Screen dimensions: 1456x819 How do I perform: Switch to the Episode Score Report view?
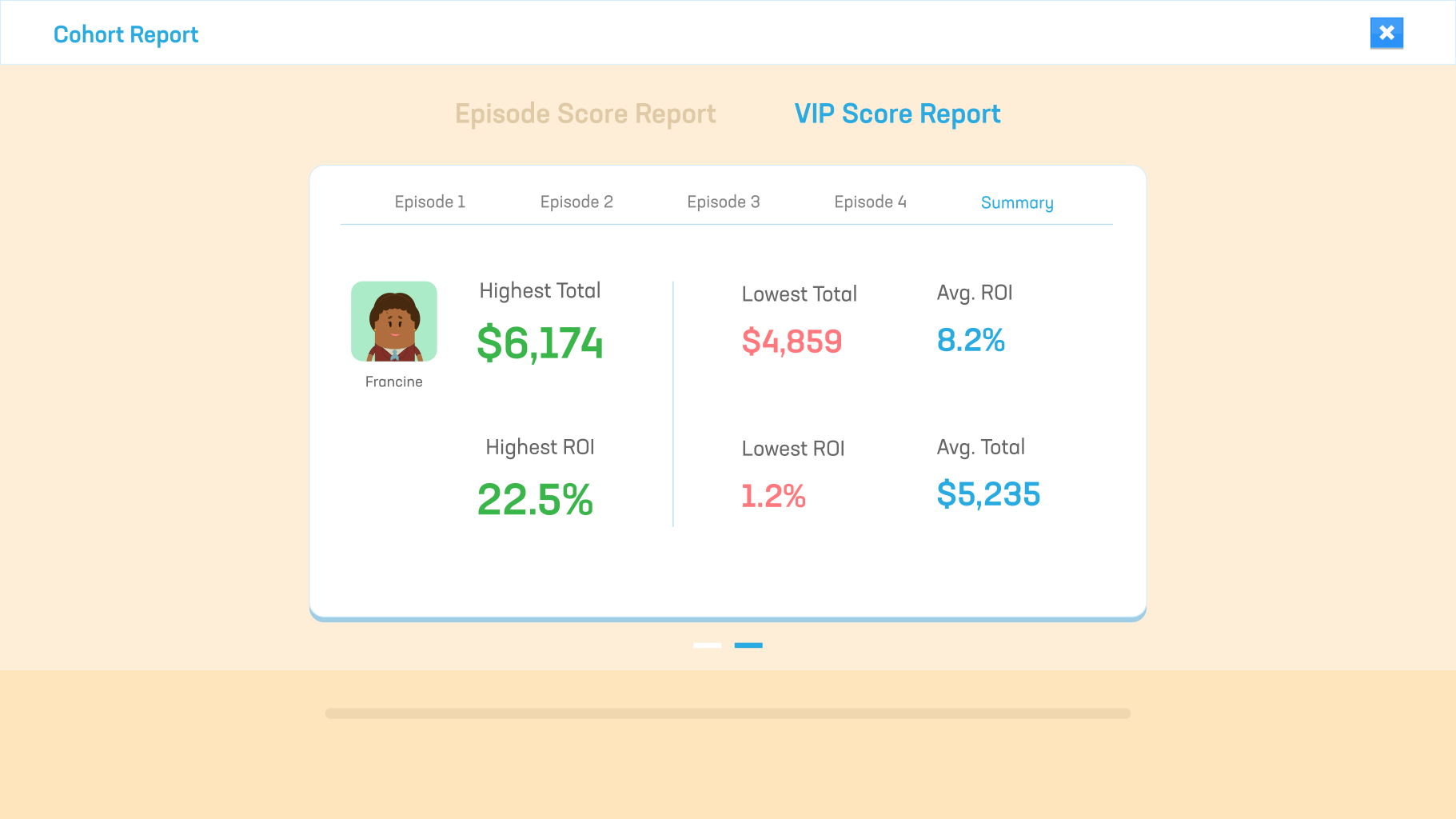[x=584, y=114]
